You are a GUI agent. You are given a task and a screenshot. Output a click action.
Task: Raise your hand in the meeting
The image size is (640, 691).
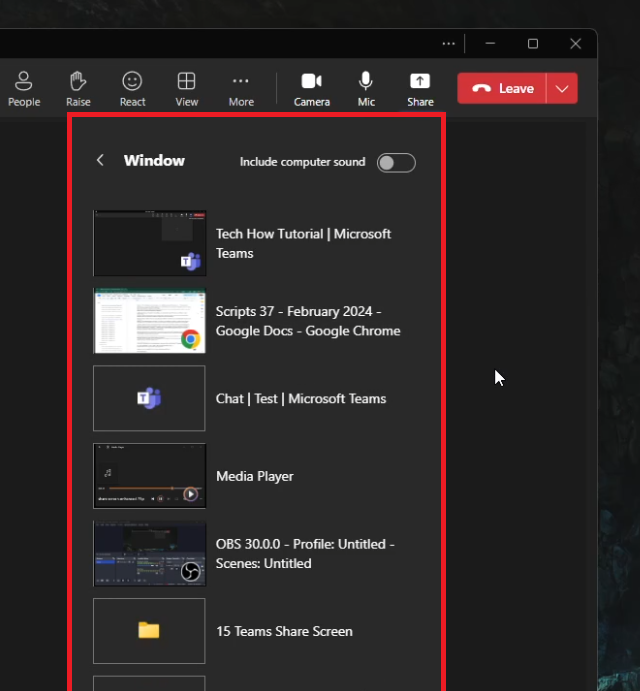(78, 88)
